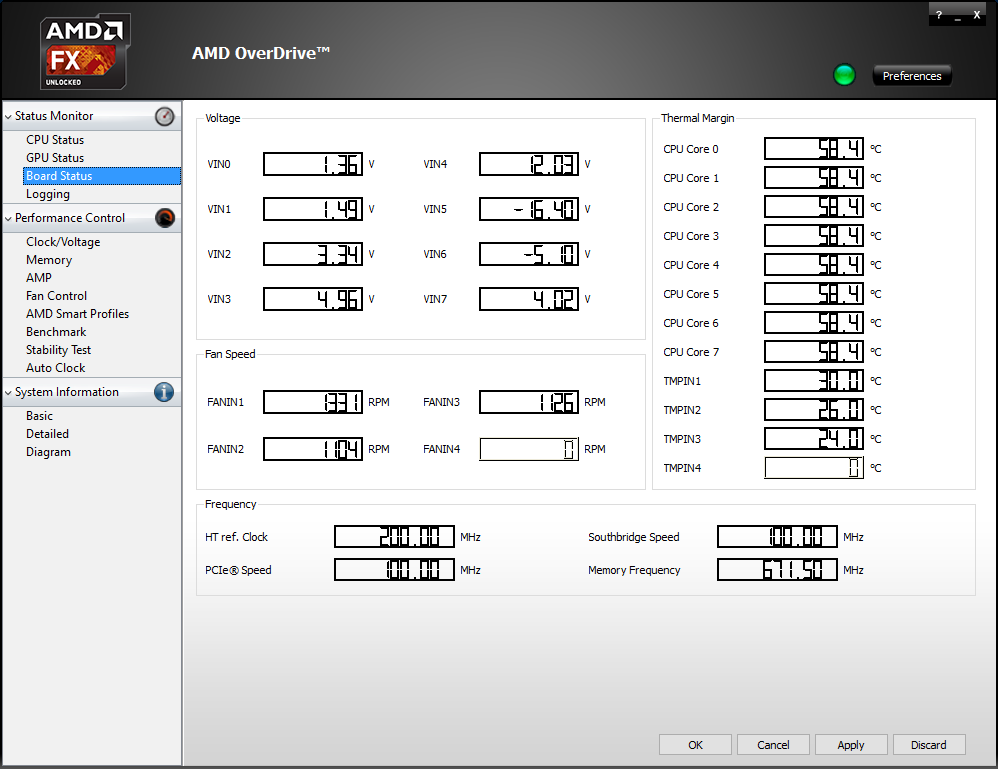Click the CPU Core 7 temperature display
Viewport: 998px width, 769px height.
(x=814, y=352)
